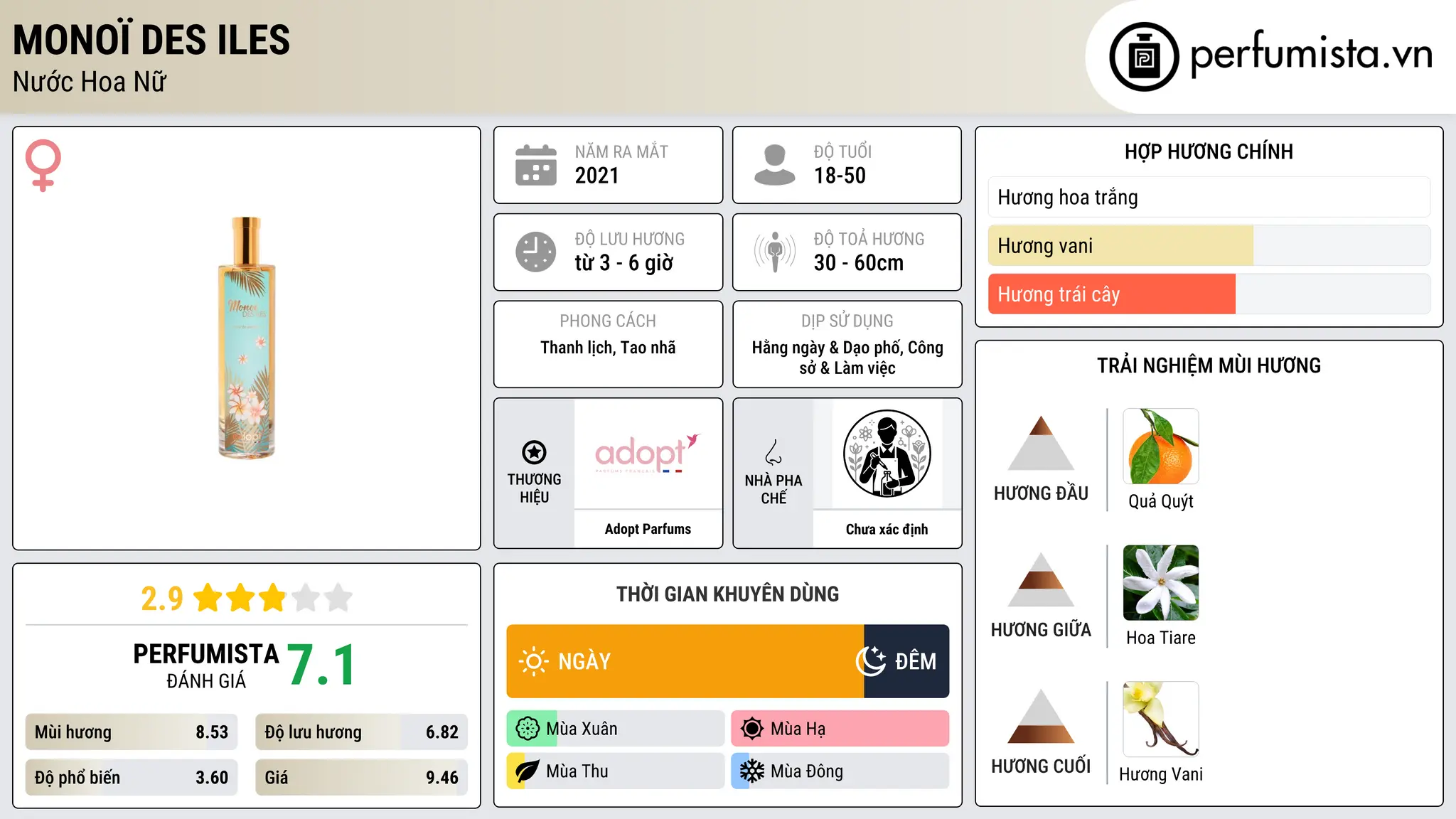Click the Mùa Xuân season bar
Image resolution: width=1456 pixels, height=819 pixels.
click(x=616, y=729)
